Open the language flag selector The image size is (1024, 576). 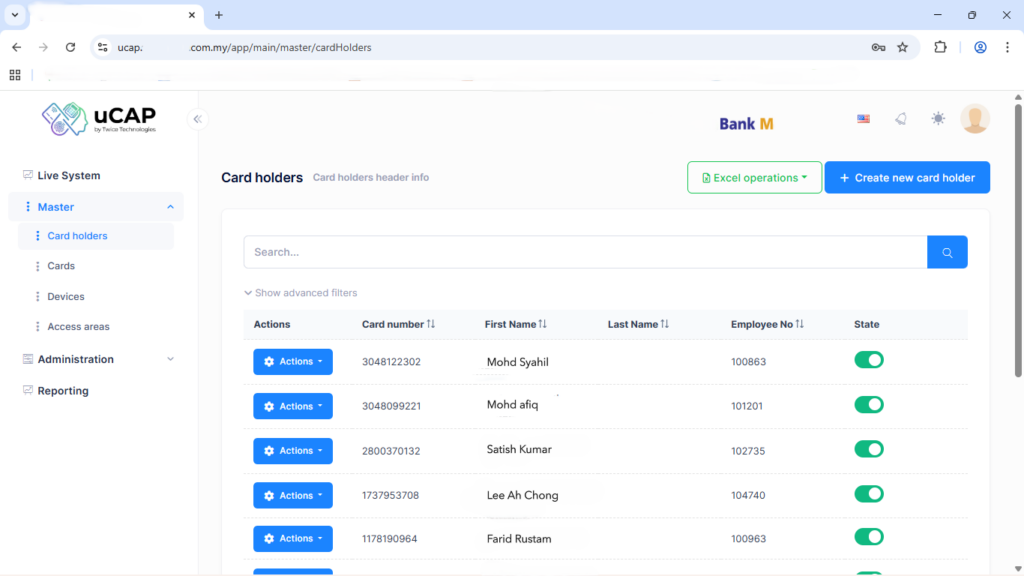863,119
